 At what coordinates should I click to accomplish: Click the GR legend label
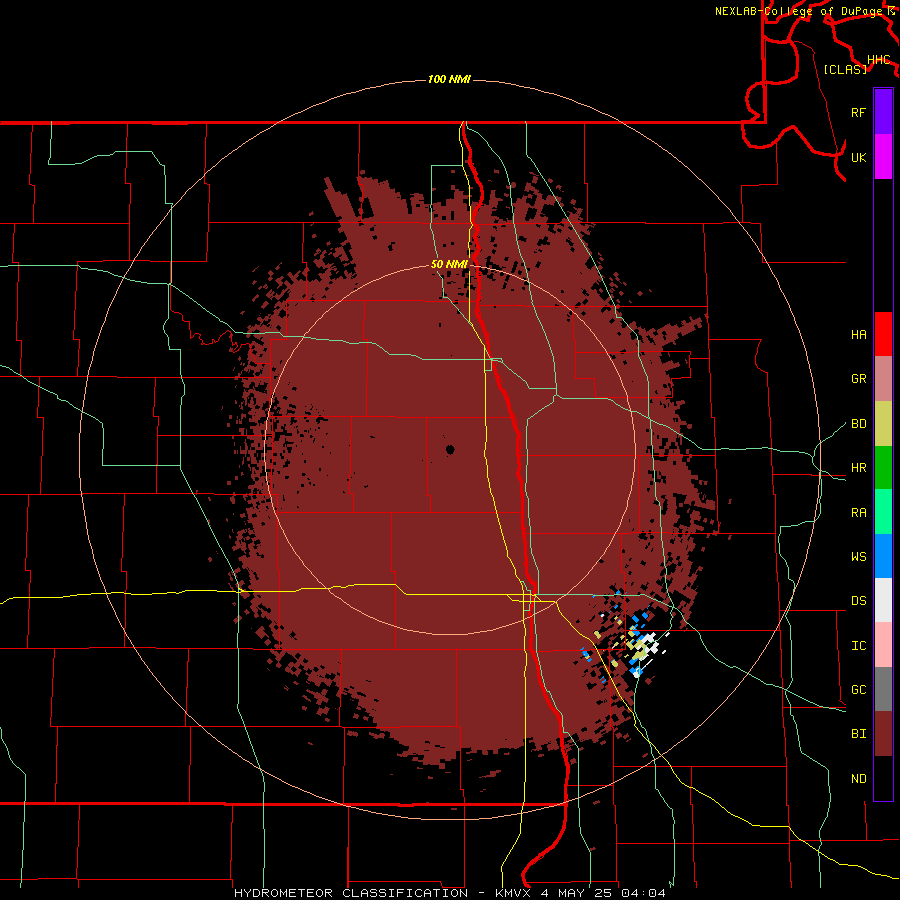tap(858, 379)
